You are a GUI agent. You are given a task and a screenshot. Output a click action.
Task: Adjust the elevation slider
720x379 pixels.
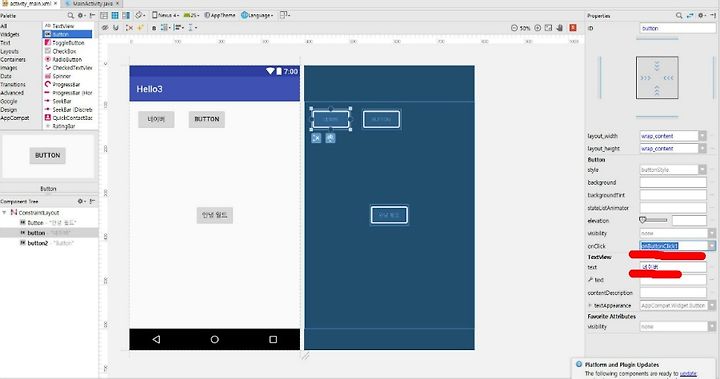(653, 220)
